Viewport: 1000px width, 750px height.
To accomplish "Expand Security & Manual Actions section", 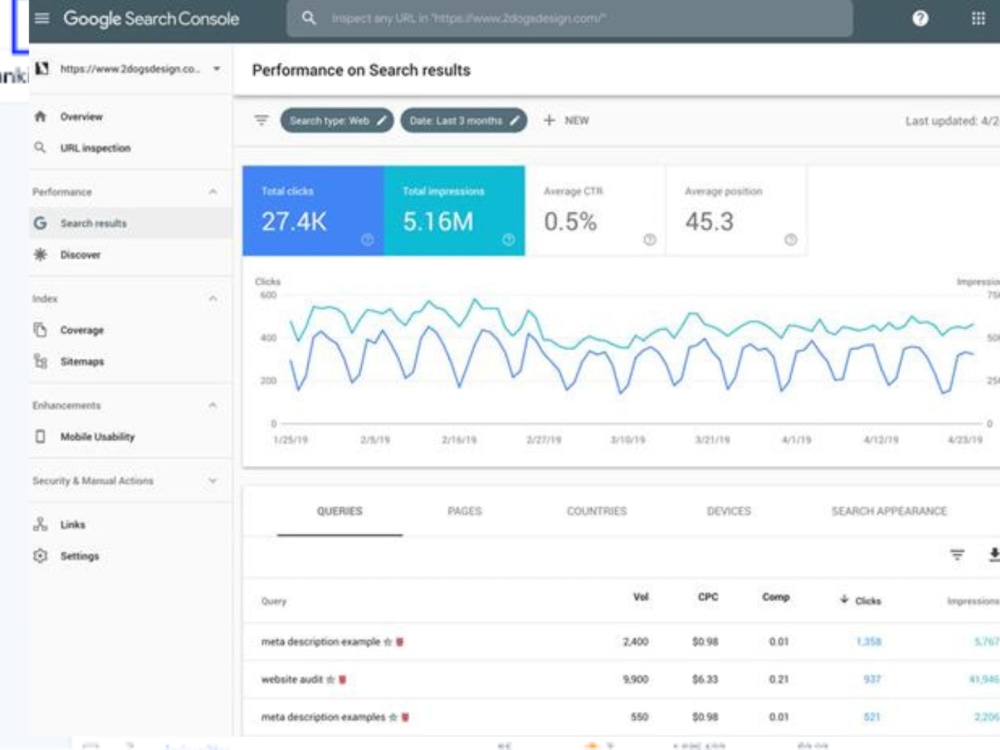I will pos(212,480).
